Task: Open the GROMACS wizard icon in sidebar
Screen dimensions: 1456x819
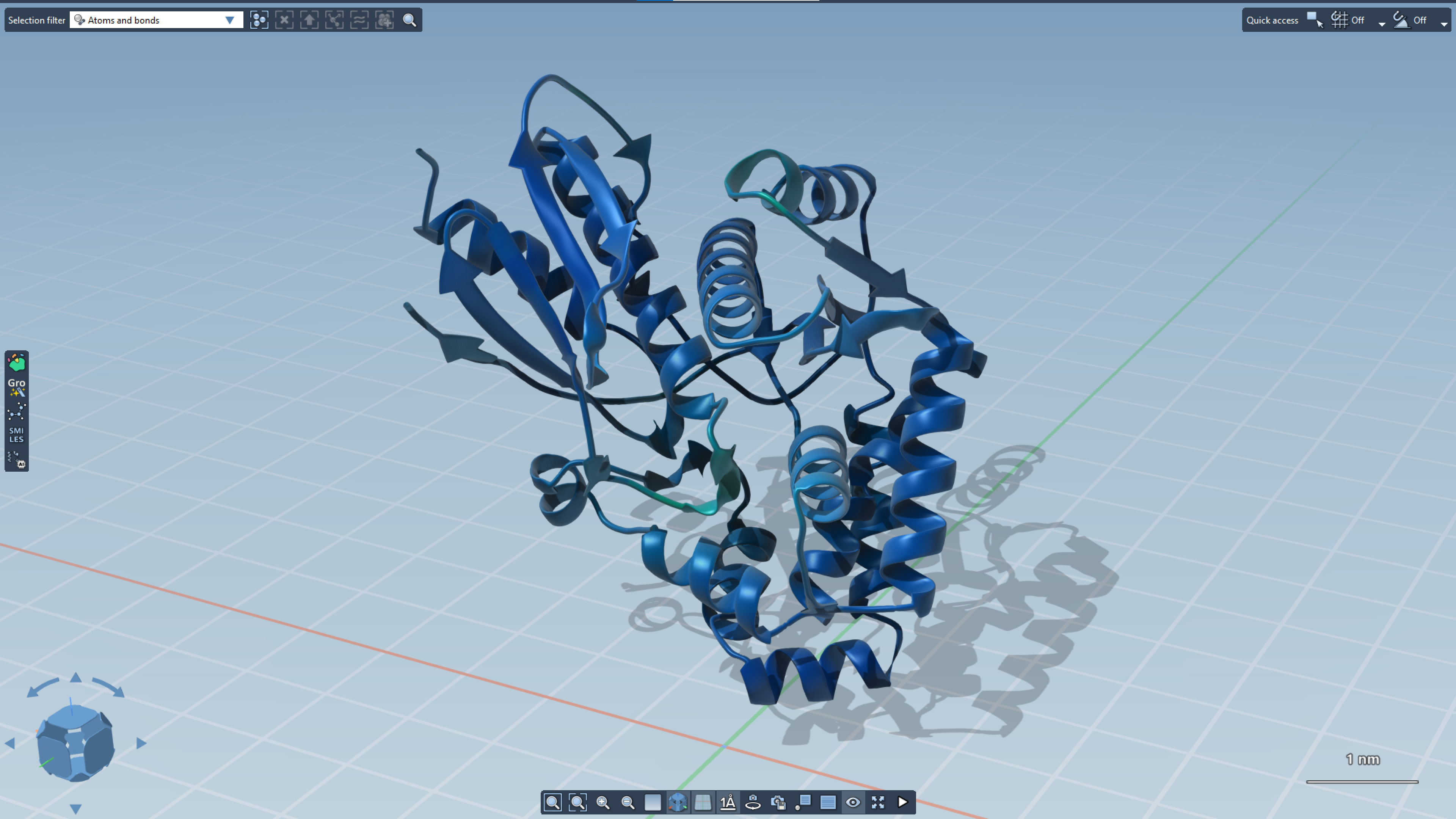Action: 16,387
